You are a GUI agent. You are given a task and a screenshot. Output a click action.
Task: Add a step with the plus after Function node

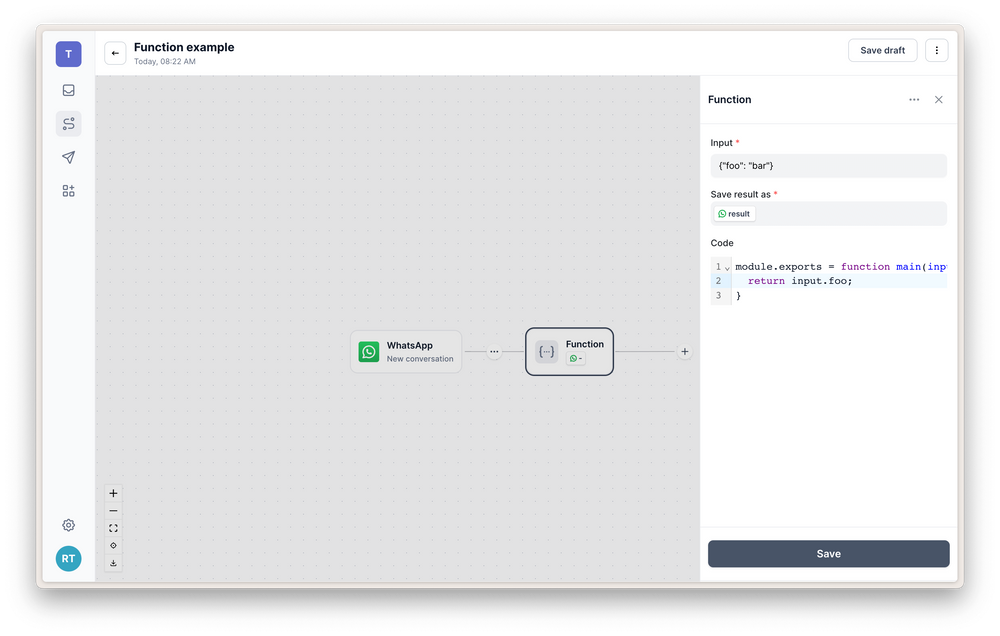click(x=684, y=351)
